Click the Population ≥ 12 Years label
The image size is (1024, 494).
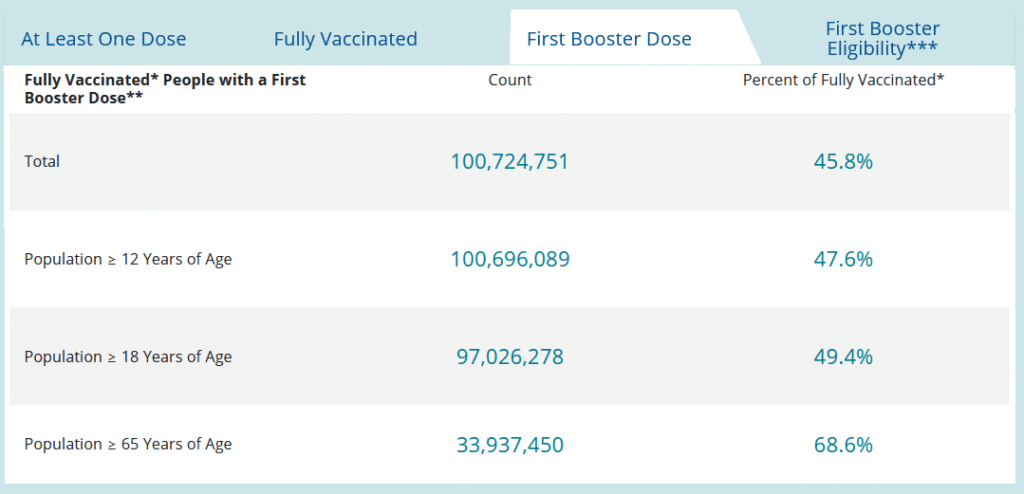pyautogui.click(x=128, y=259)
